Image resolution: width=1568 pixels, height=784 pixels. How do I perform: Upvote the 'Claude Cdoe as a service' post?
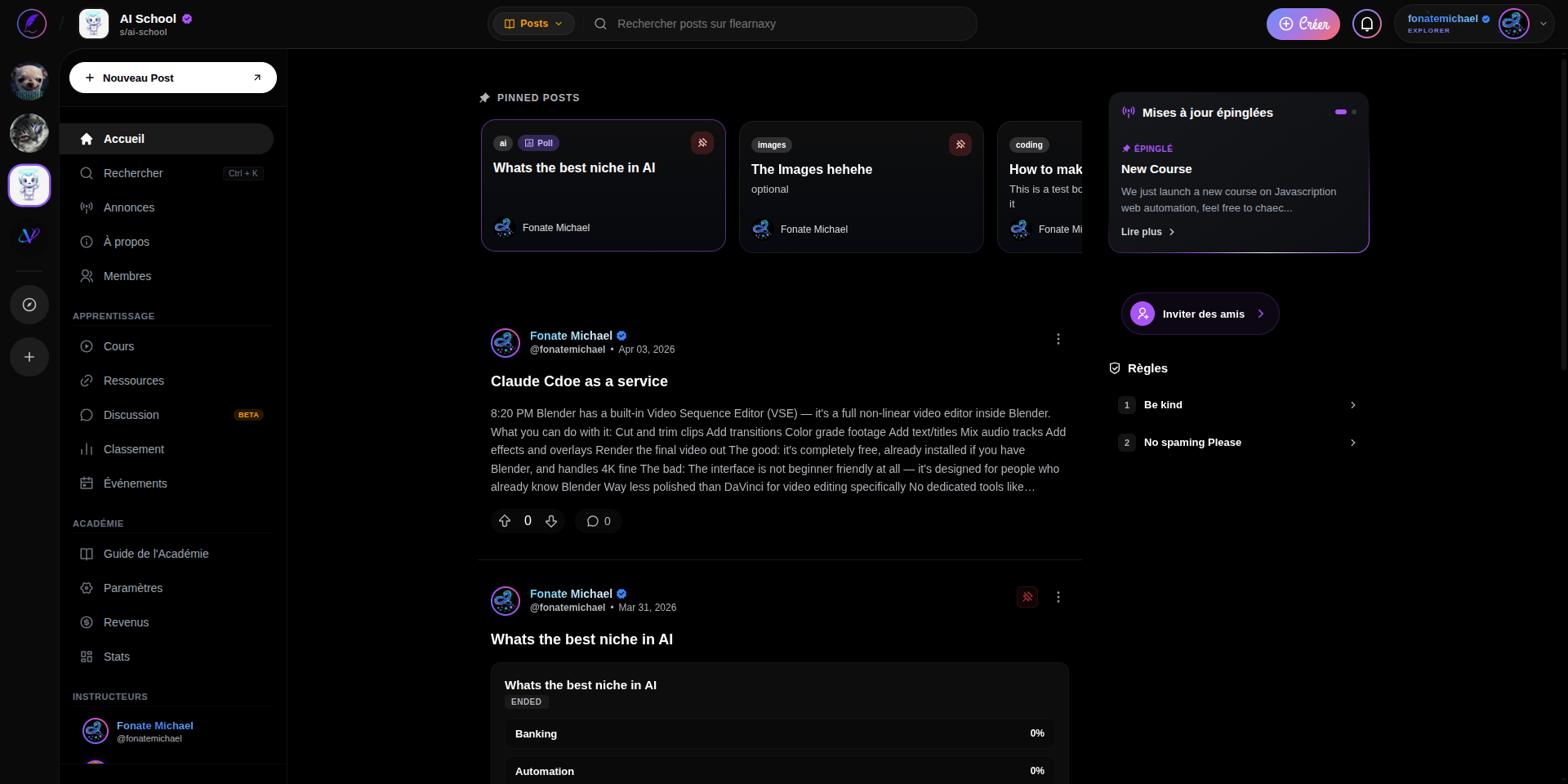coord(506,521)
